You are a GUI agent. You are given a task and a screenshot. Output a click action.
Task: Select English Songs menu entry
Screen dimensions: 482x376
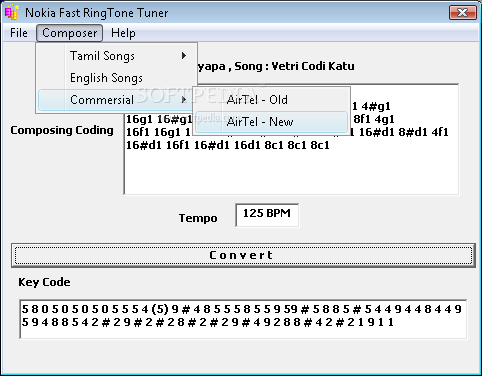click(117, 78)
